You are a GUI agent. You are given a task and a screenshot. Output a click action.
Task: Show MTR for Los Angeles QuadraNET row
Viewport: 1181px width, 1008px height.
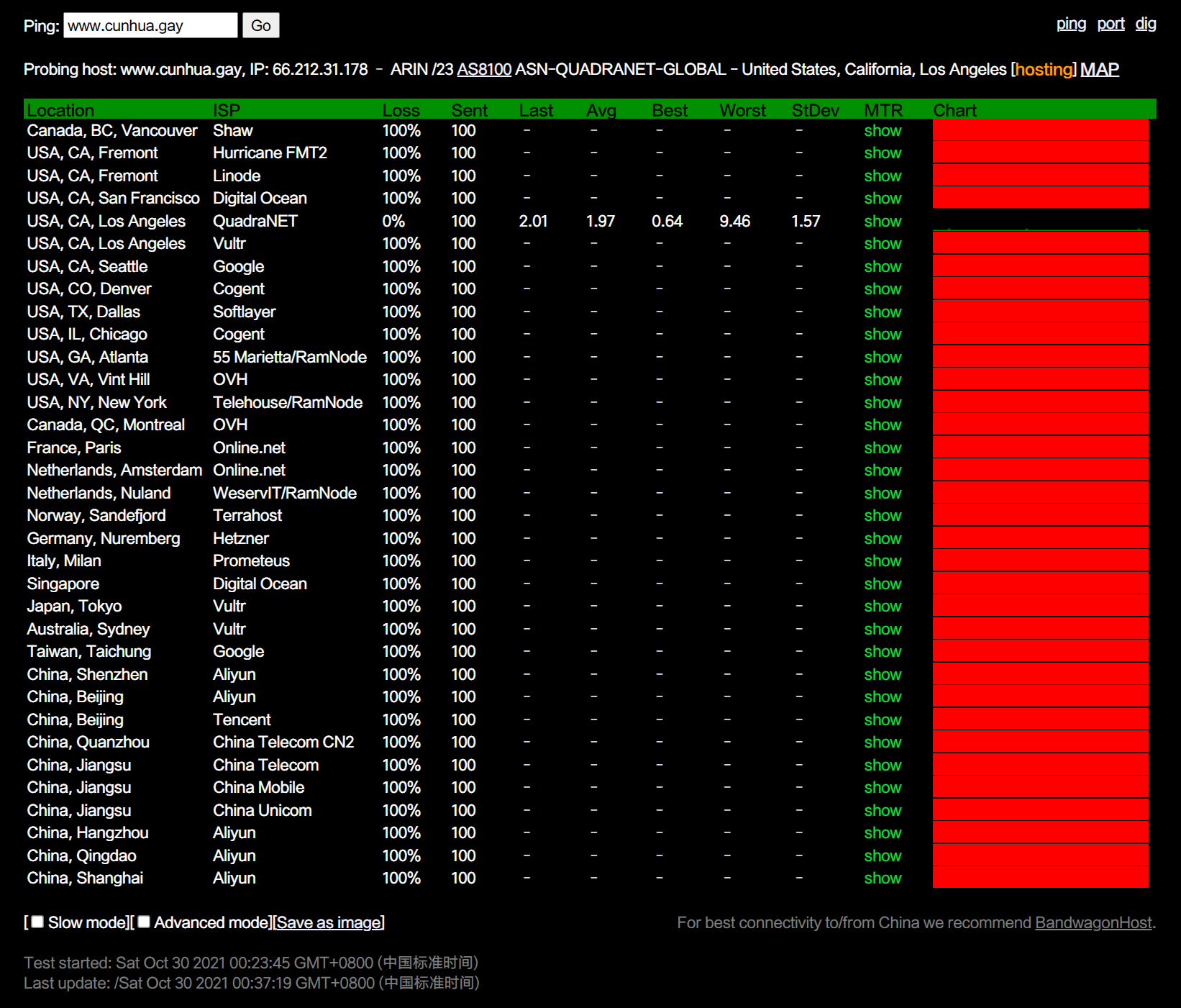coord(883,221)
